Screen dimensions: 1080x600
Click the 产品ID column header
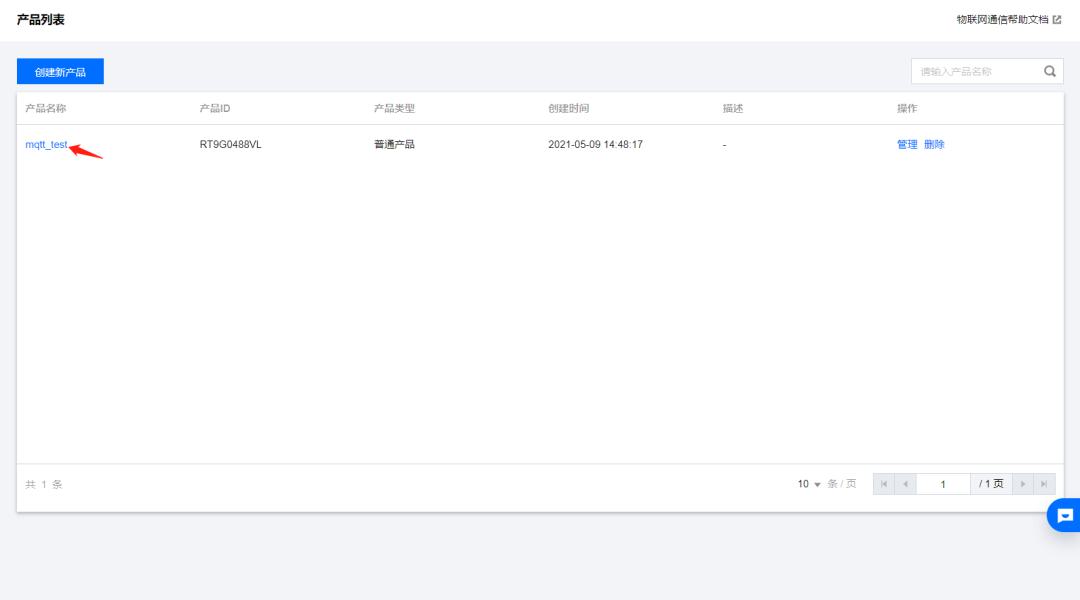215,109
